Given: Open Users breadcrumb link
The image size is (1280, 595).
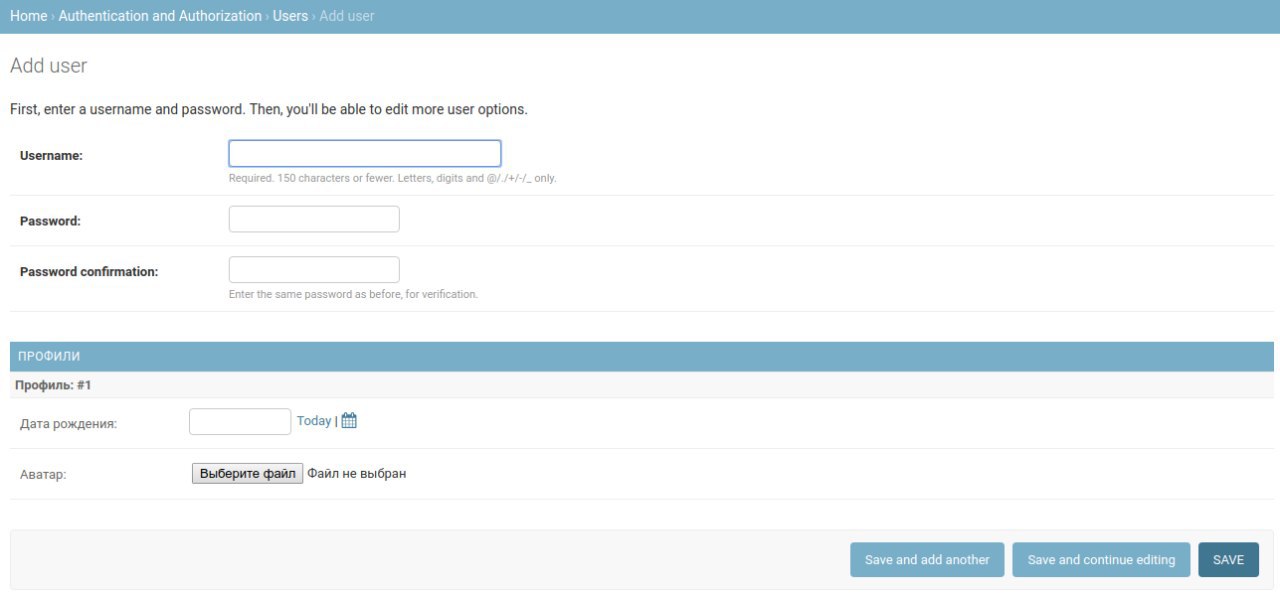Looking at the screenshot, I should [290, 16].
